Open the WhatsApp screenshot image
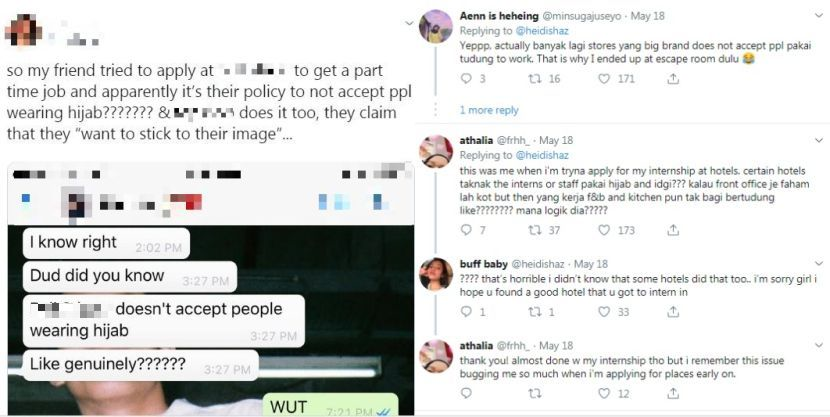Screen dimensions: 830x417 coord(211,289)
